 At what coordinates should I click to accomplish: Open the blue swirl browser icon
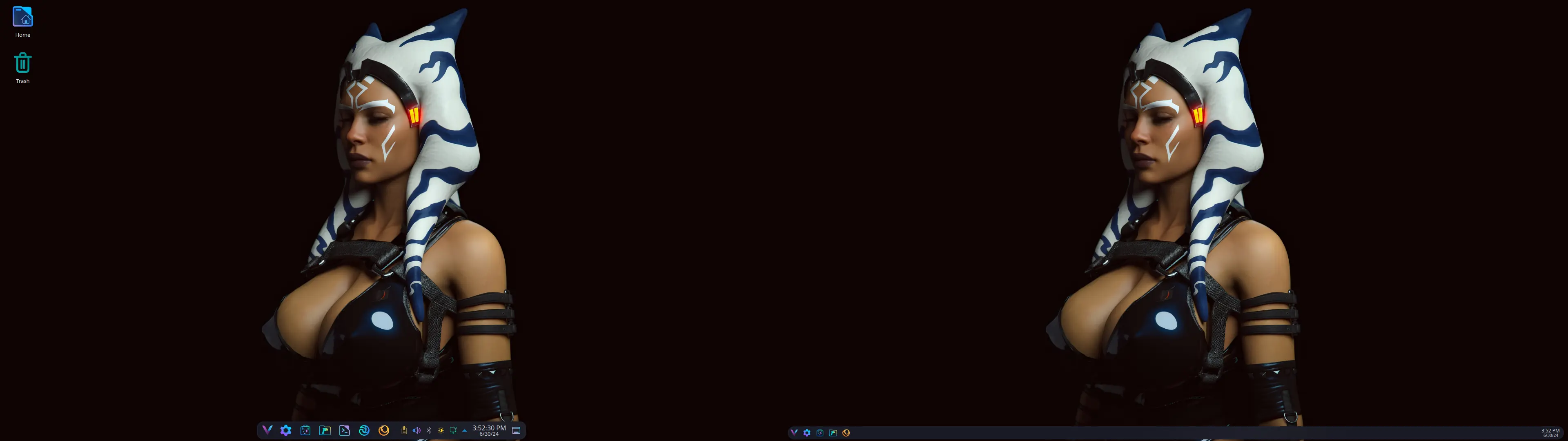364,430
